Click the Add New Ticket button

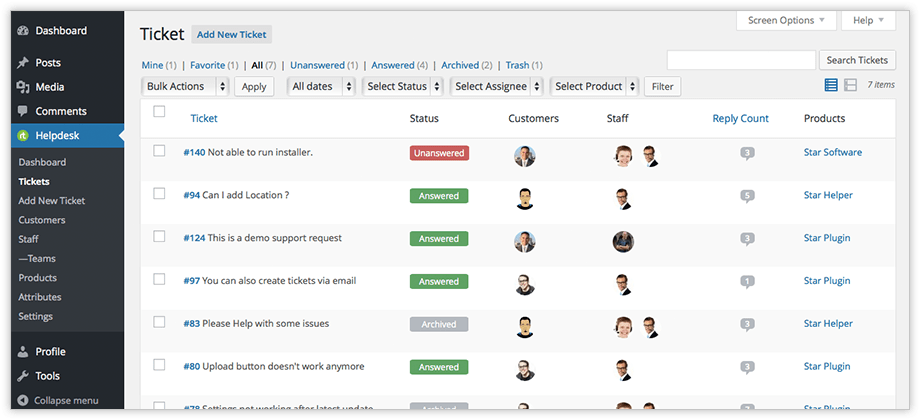(x=232, y=35)
